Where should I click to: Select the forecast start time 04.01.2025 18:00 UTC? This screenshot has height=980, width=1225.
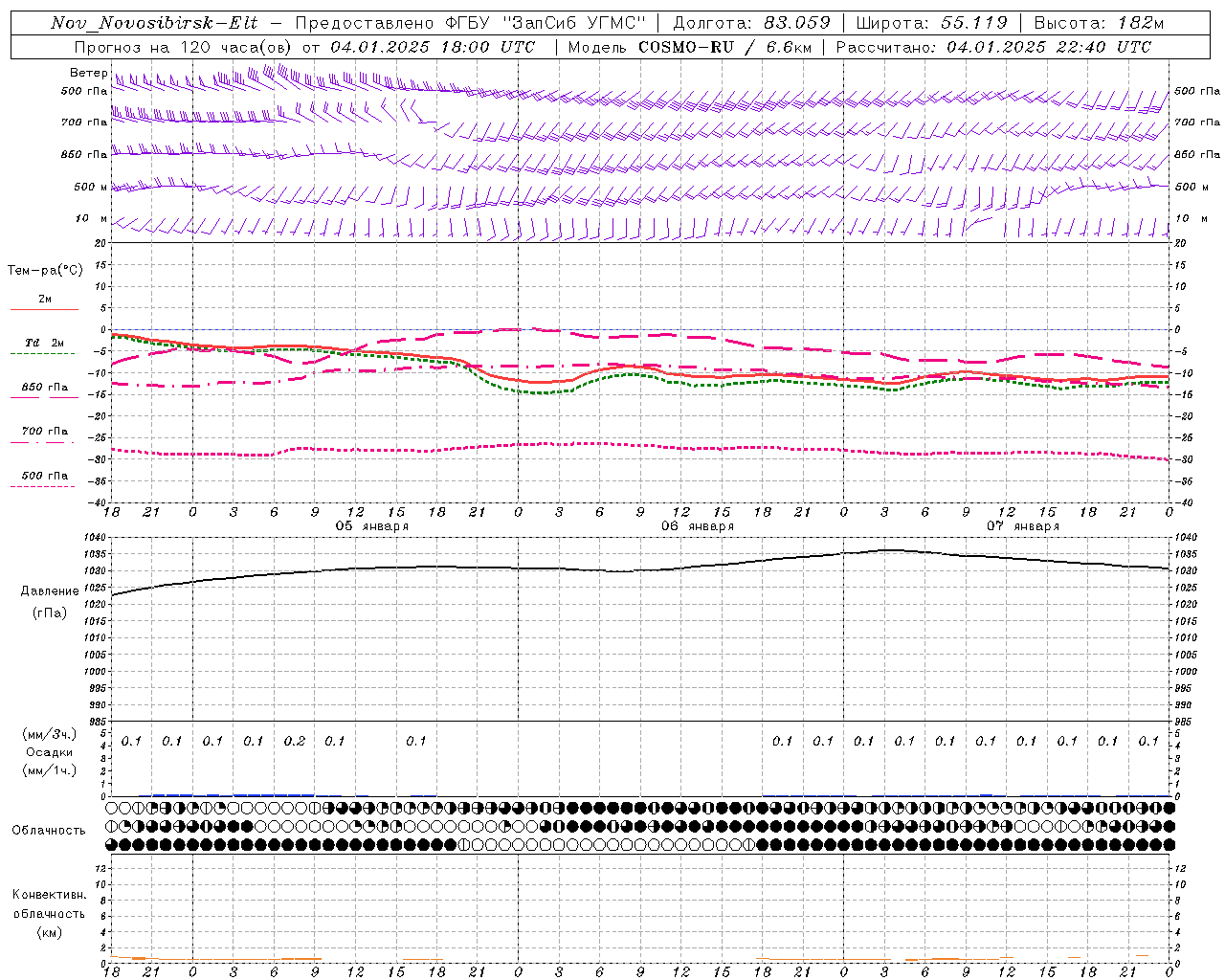[x=433, y=47]
